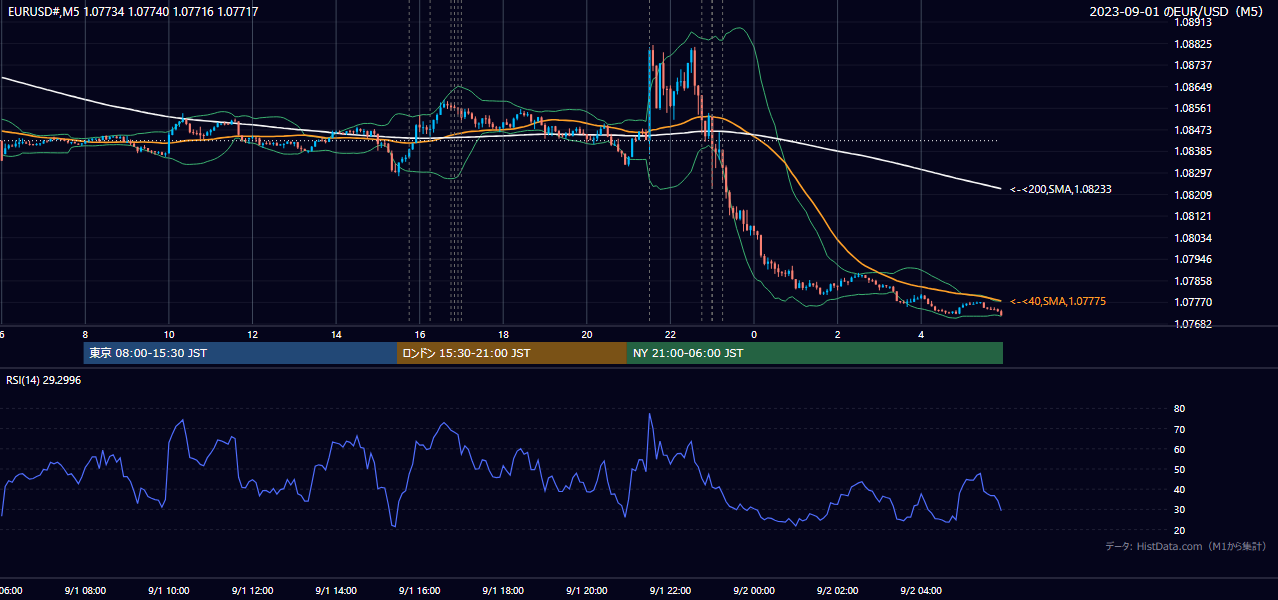1278x600 pixels.
Task: Click hour 14 on the price chart time axis
Action: tap(337, 334)
